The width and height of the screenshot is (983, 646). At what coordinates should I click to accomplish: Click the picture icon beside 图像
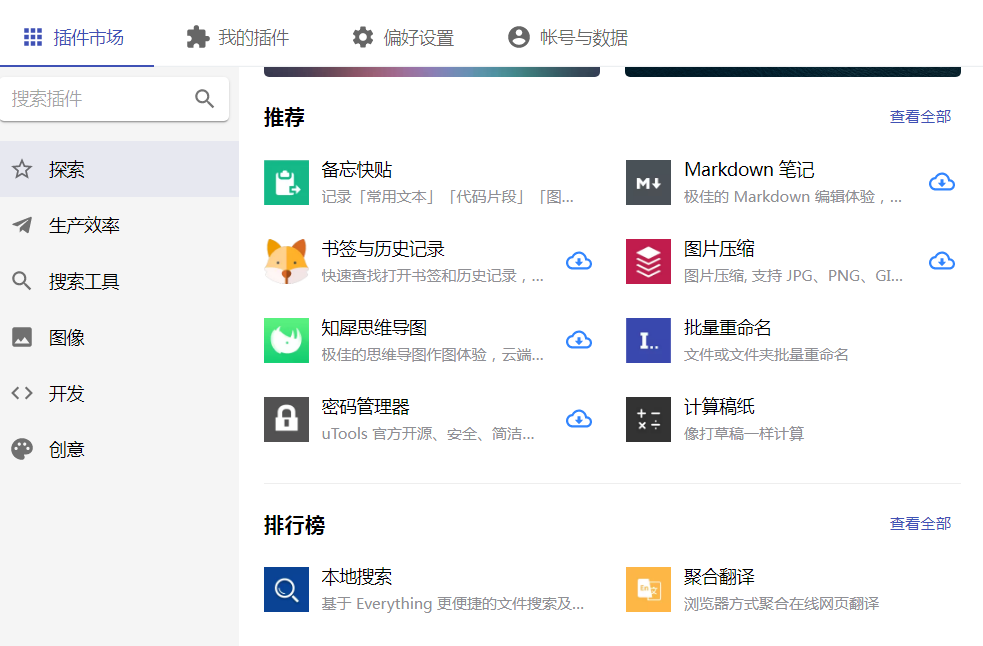coord(22,337)
